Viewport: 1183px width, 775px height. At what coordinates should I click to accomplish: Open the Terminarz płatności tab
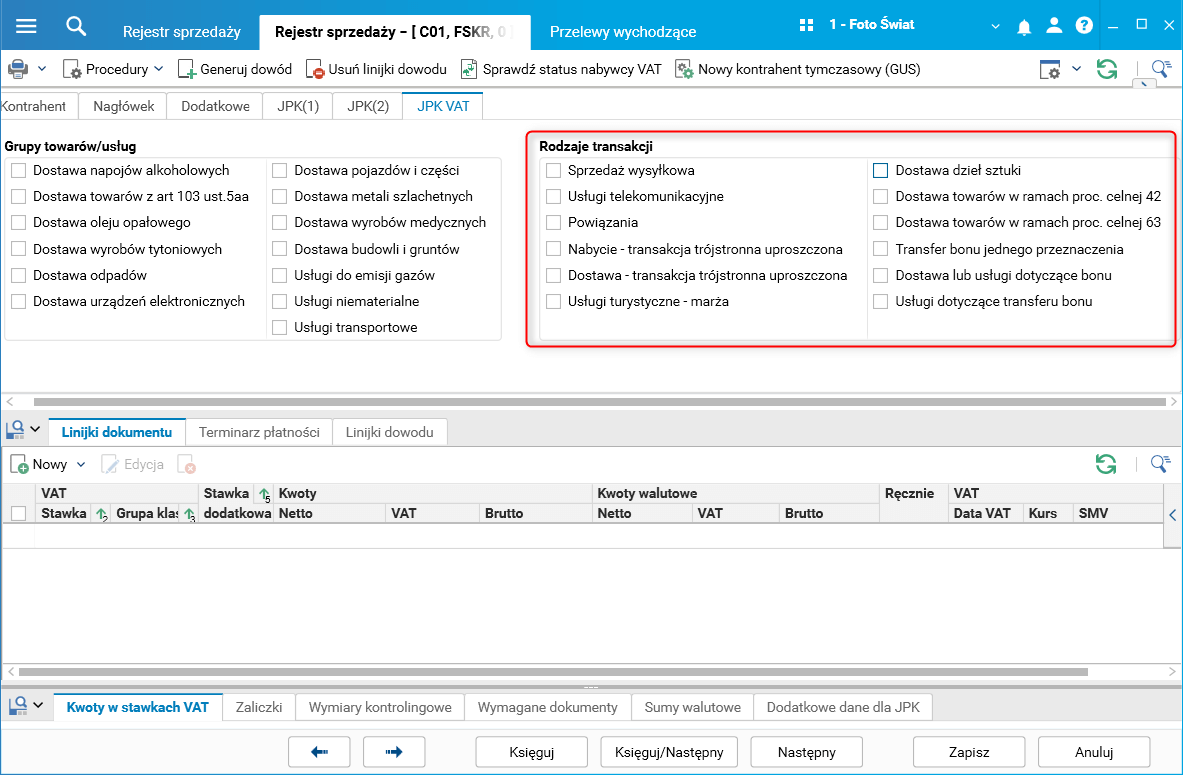[259, 432]
